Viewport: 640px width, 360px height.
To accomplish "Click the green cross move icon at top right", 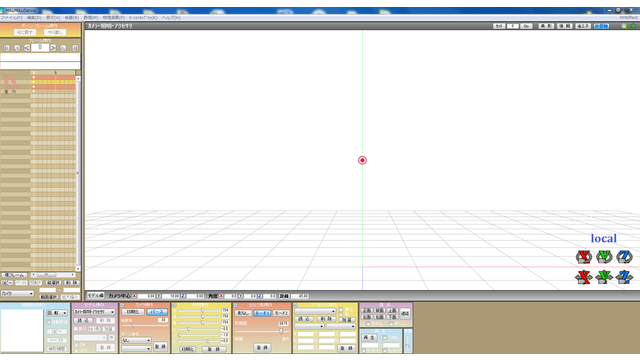I will pos(633,26).
